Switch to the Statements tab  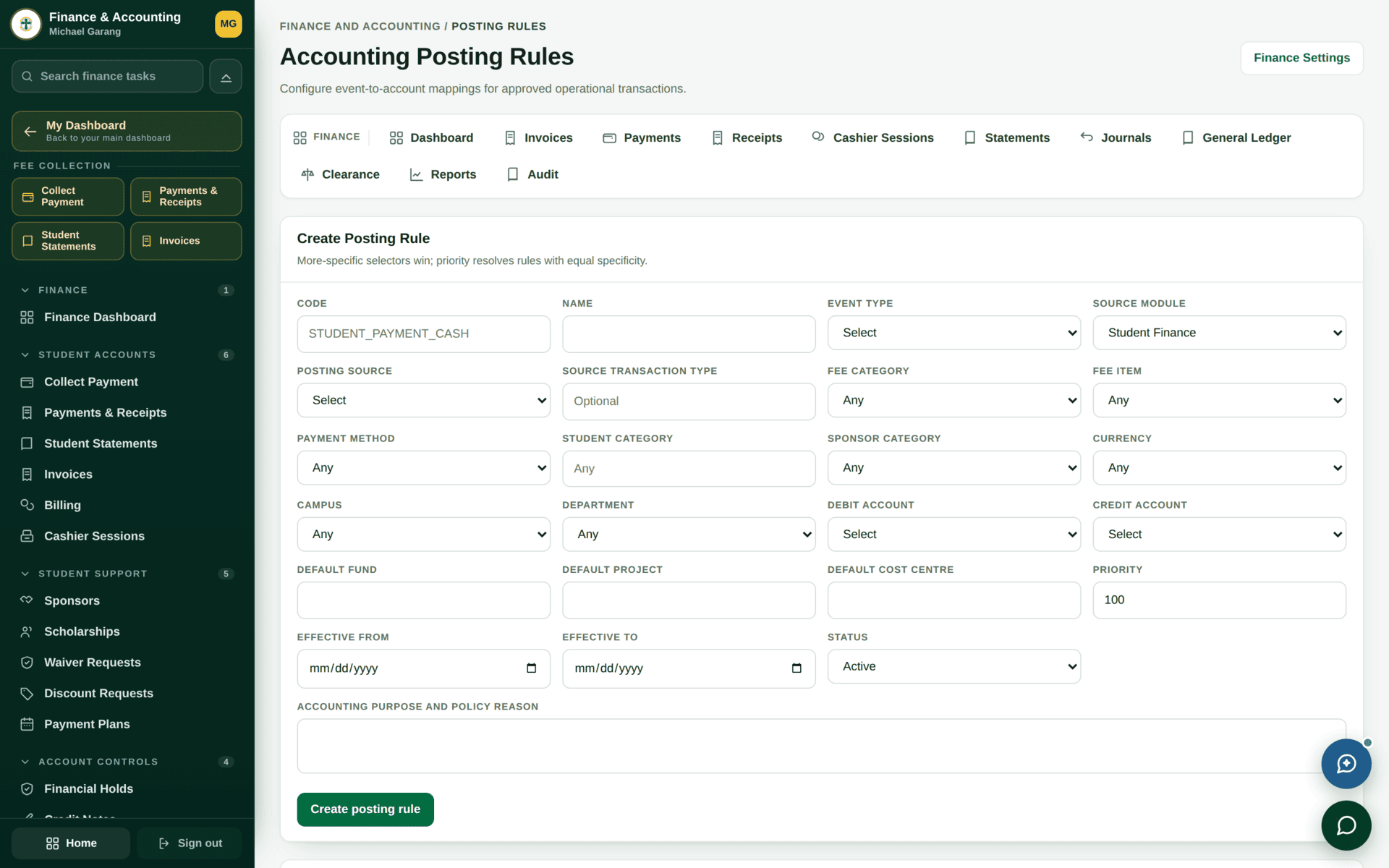pos(1006,137)
